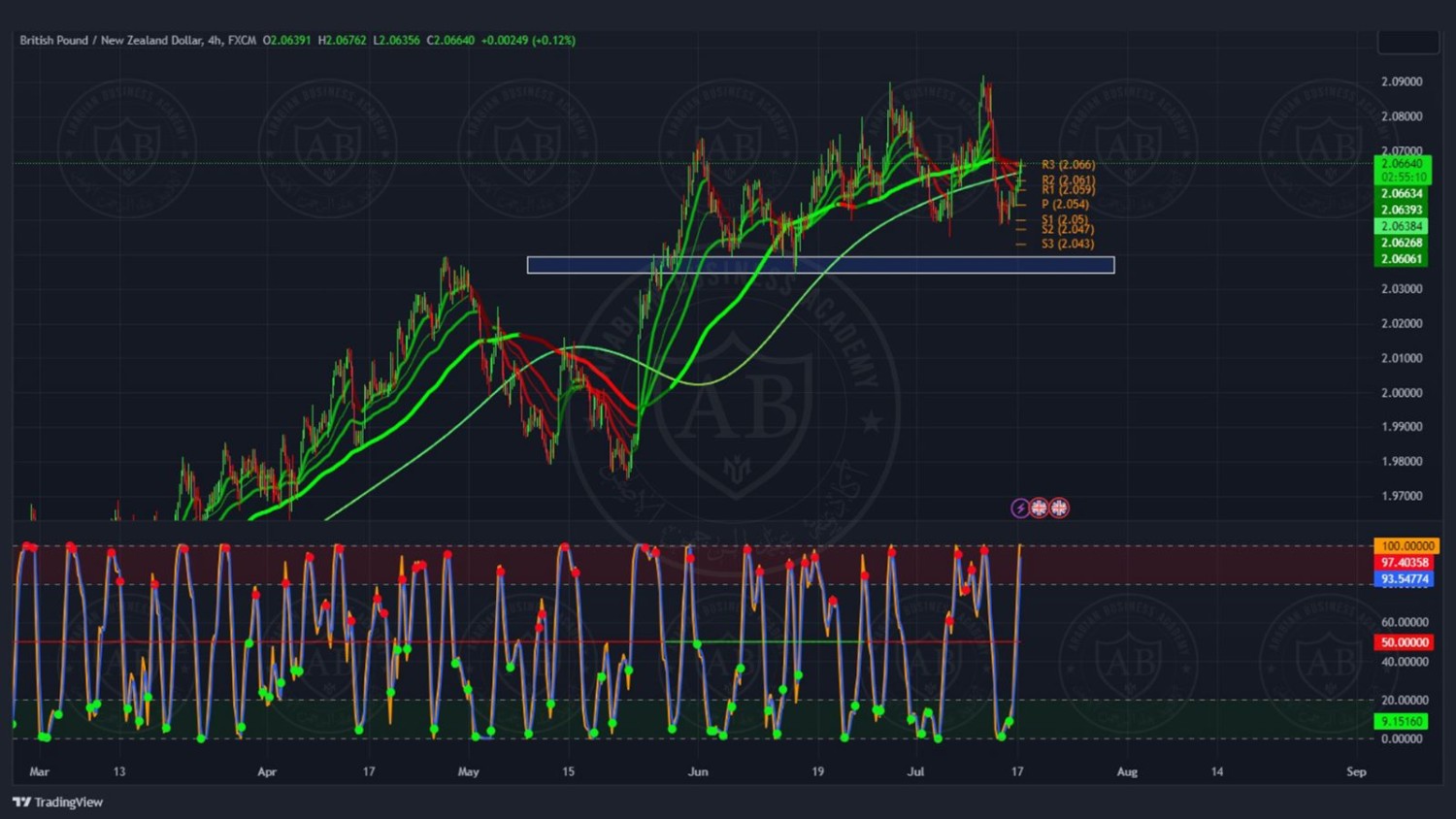
Task: Click the P (2.054) pivot label
Action: 1065,204
